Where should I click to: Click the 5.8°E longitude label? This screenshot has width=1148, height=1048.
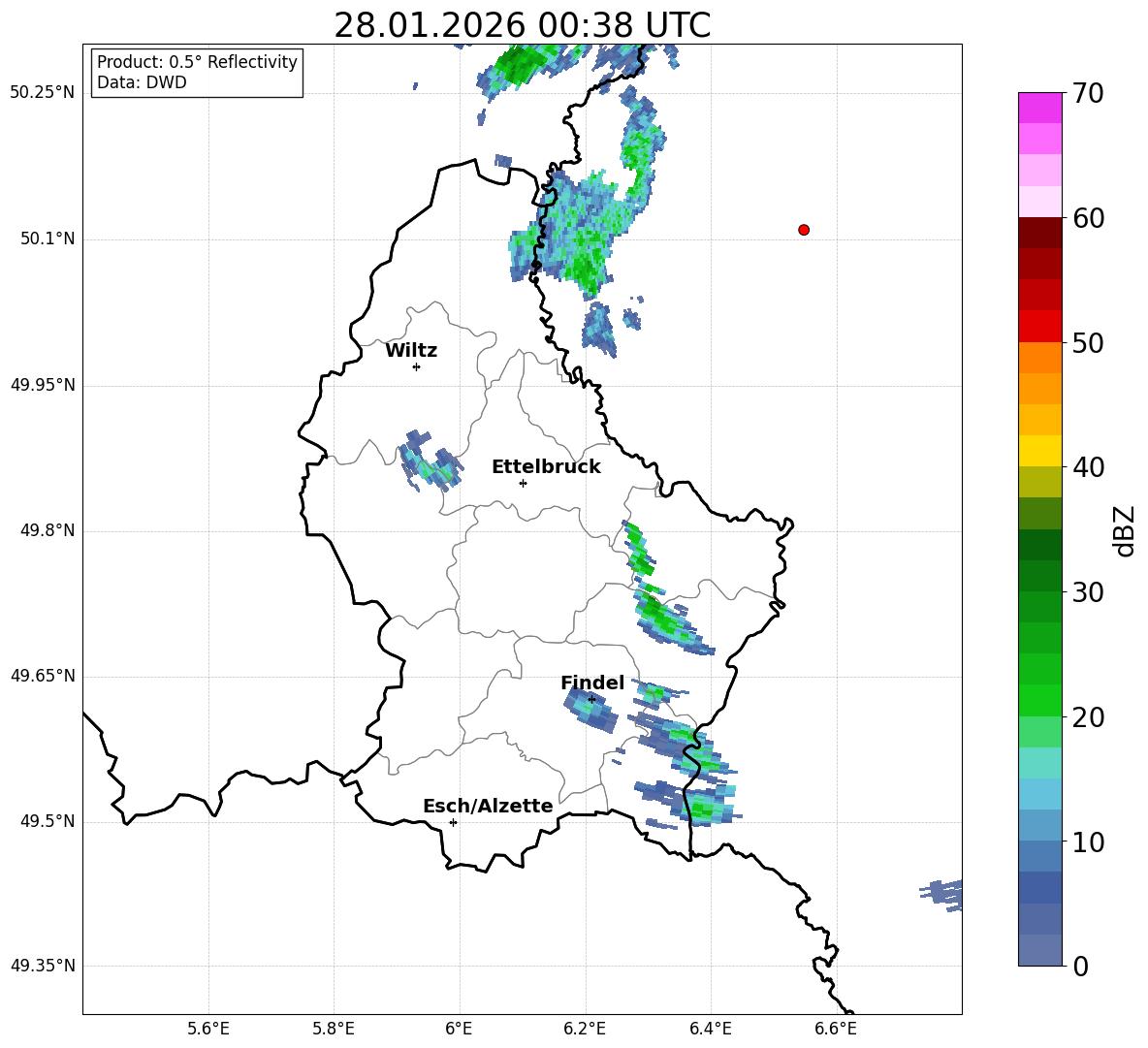coord(334,1029)
